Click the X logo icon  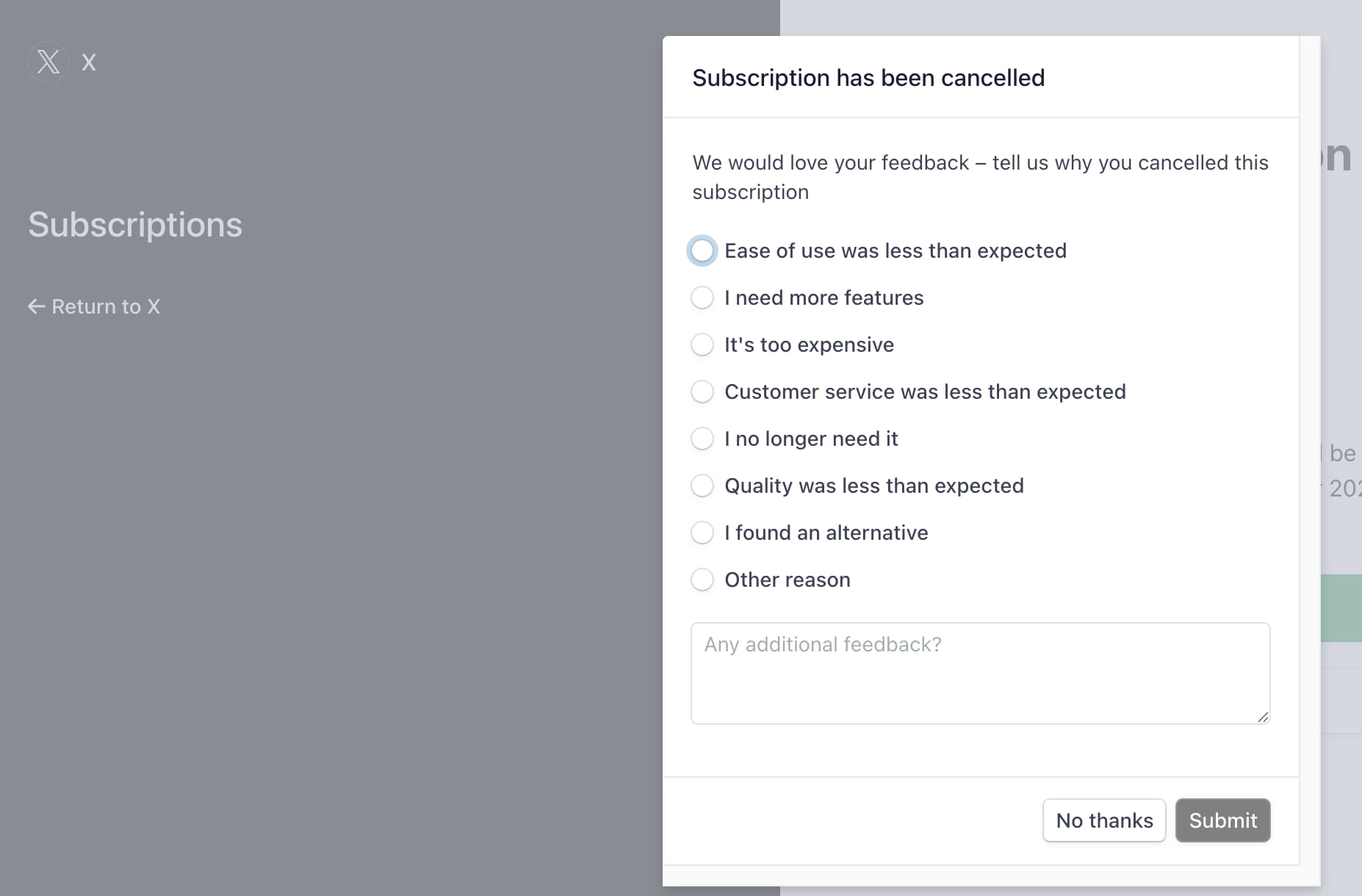coord(48,62)
